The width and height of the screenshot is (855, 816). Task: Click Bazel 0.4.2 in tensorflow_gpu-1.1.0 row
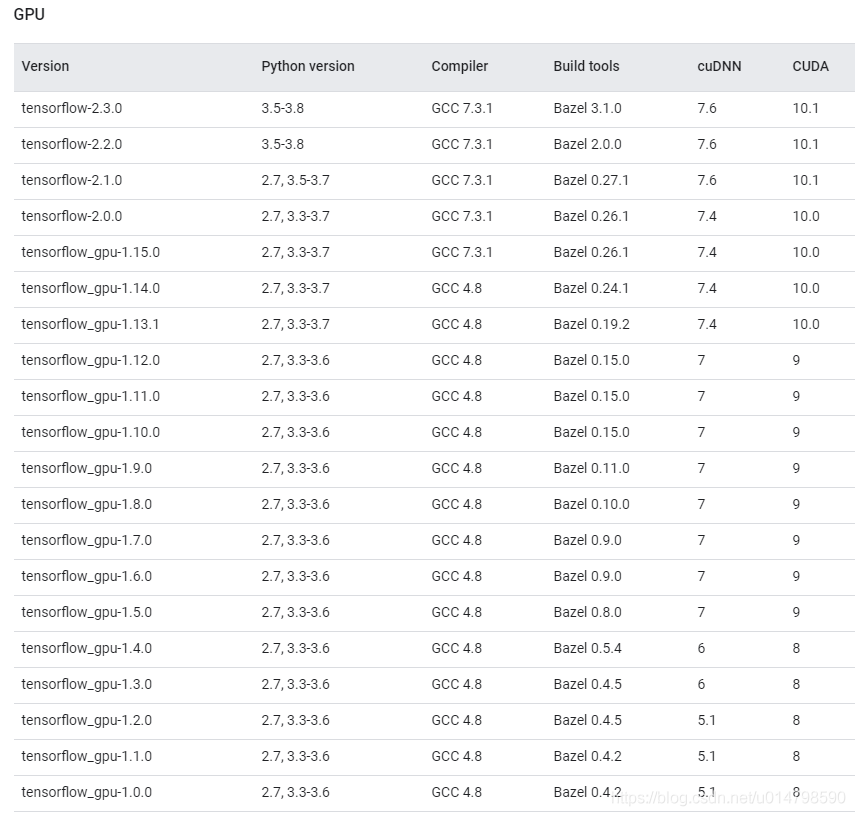coord(587,756)
